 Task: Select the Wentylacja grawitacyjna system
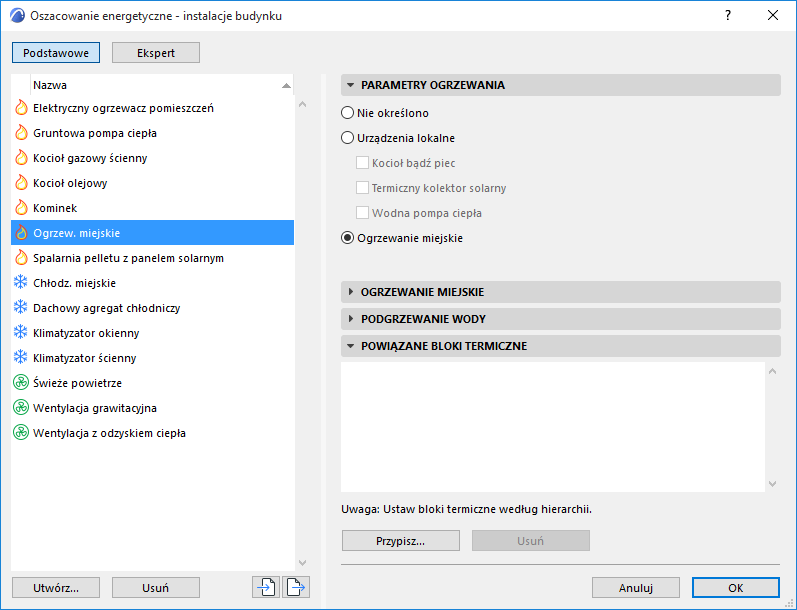pyautogui.click(x=94, y=408)
